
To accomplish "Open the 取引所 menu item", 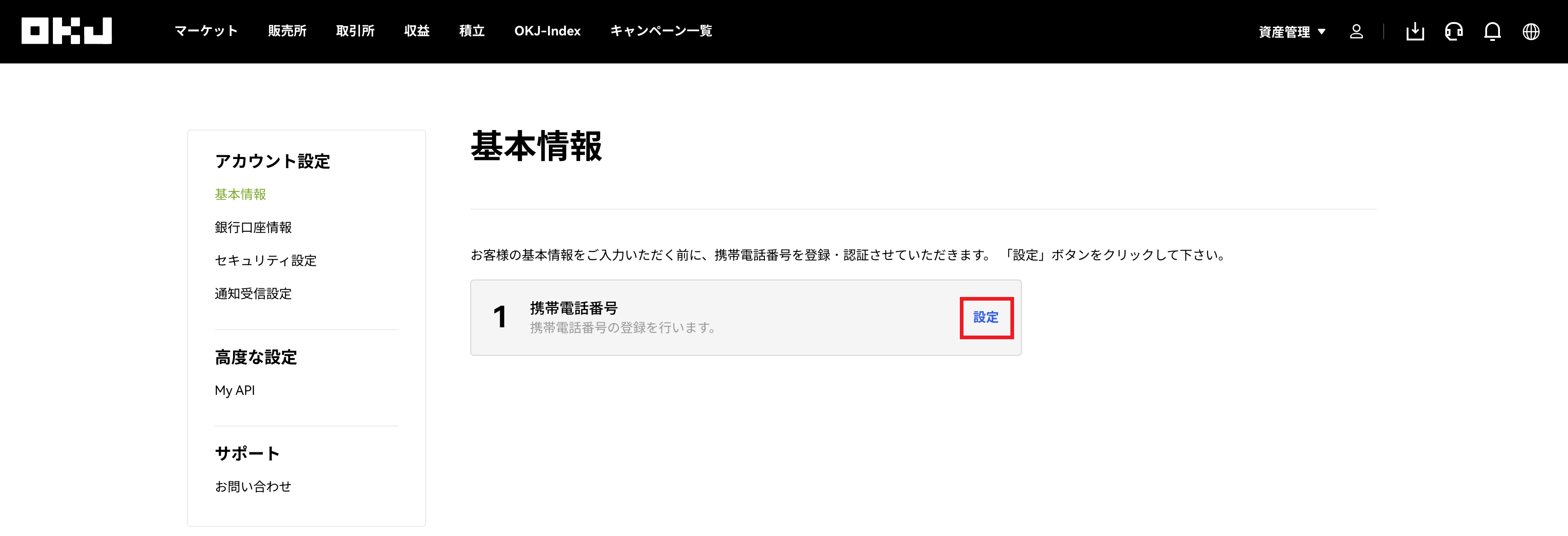I will click(x=355, y=31).
